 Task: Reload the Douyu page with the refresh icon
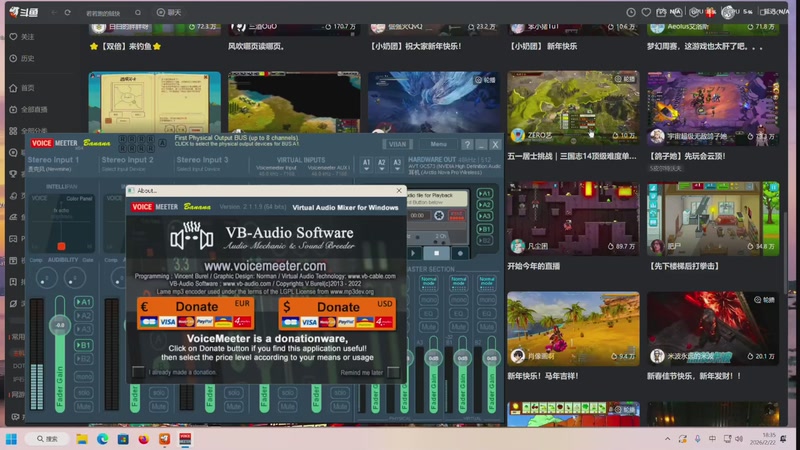tap(67, 12)
